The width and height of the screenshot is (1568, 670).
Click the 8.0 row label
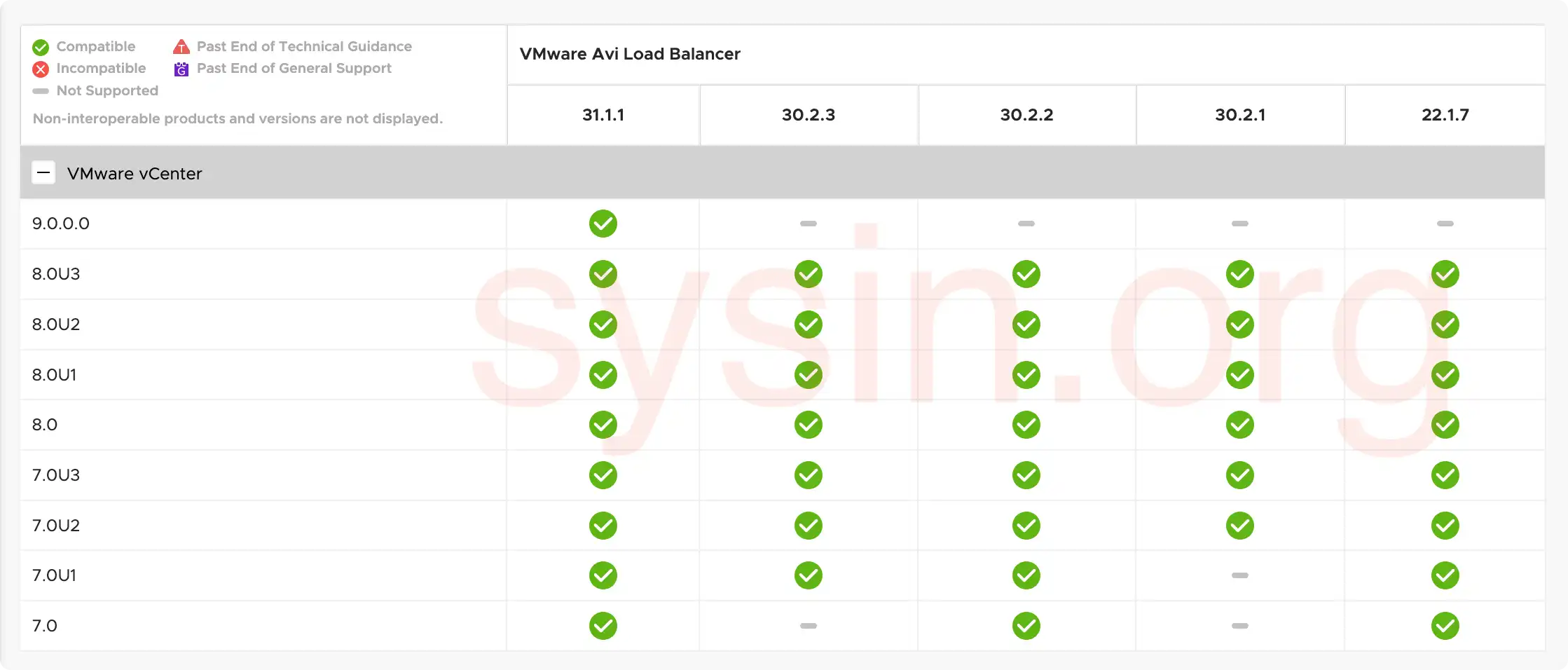coord(45,425)
